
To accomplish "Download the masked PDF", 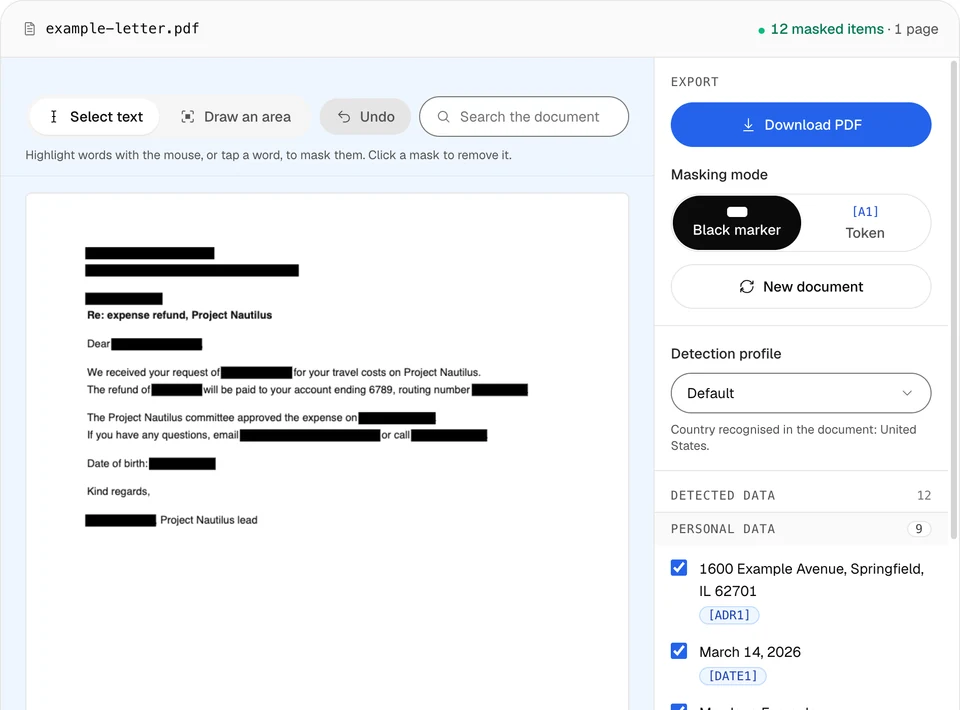I will [x=801, y=125].
